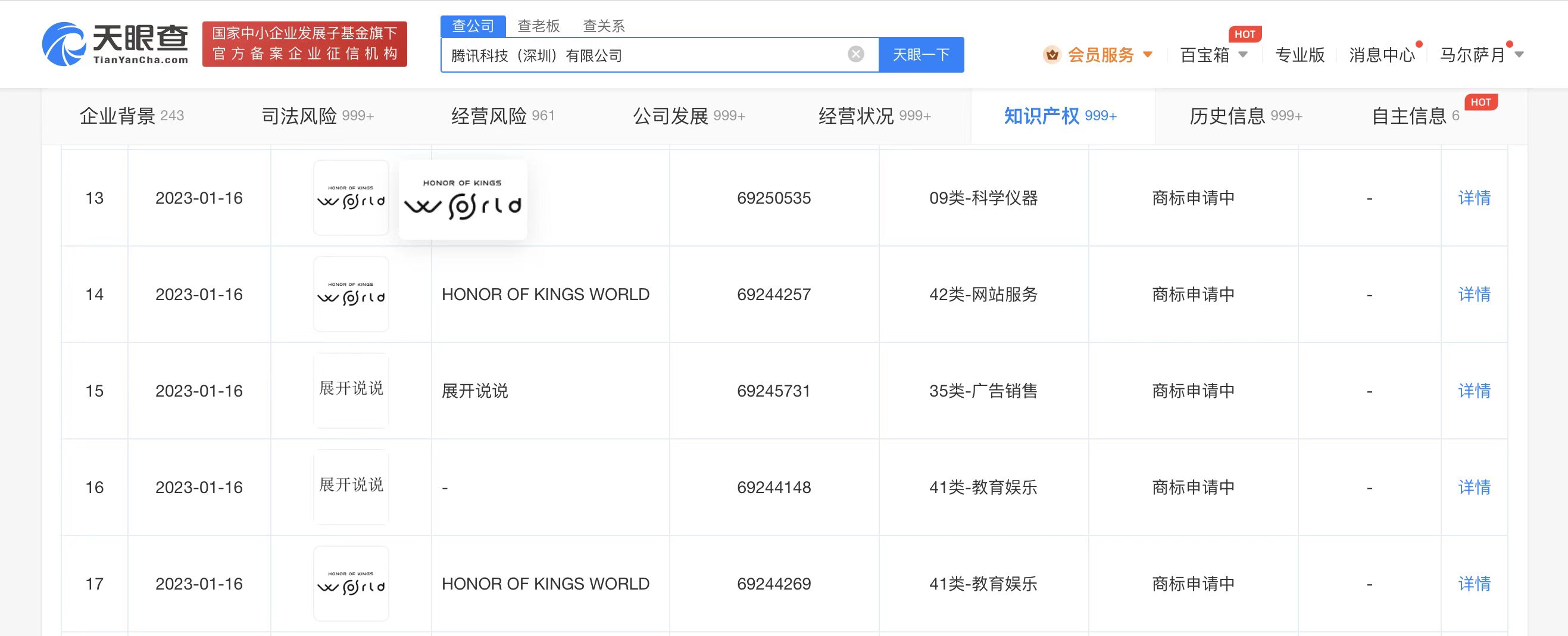
Task: Click the TianYanCha logo
Action: click(x=115, y=44)
